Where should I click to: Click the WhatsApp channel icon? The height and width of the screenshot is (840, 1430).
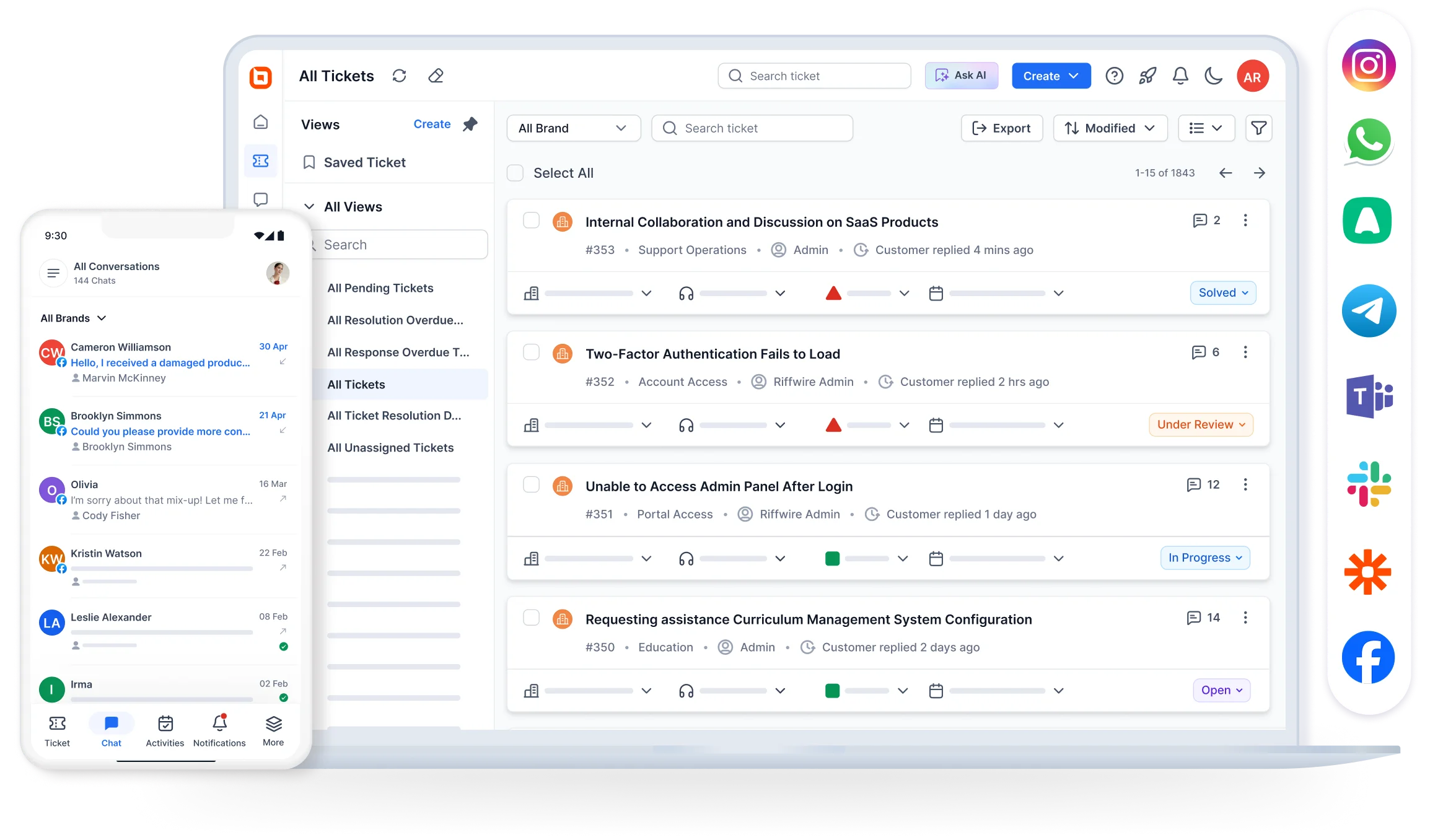coord(1368,142)
